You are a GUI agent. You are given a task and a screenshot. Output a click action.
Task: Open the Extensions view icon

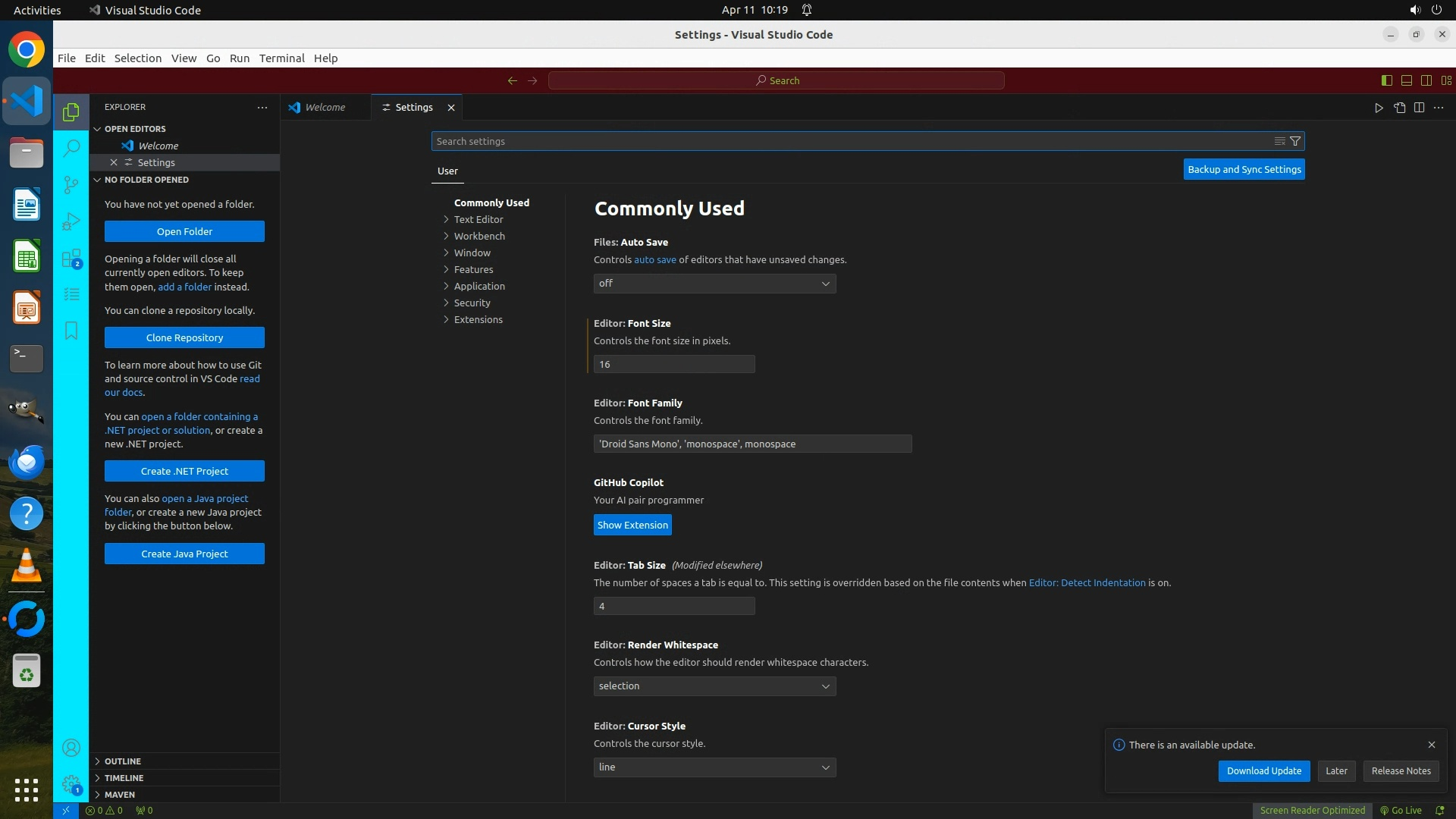click(x=71, y=259)
